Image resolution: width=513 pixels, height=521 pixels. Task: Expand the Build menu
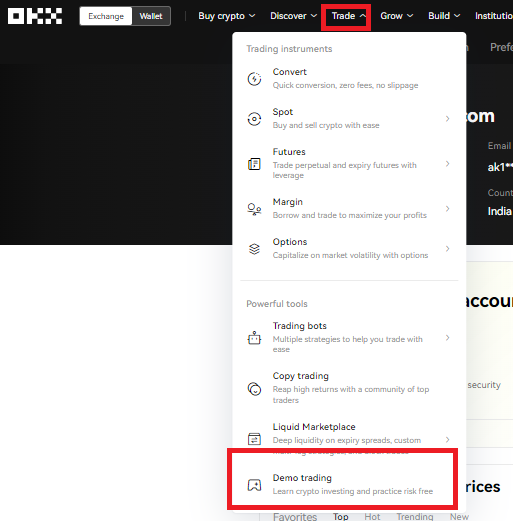click(x=444, y=16)
